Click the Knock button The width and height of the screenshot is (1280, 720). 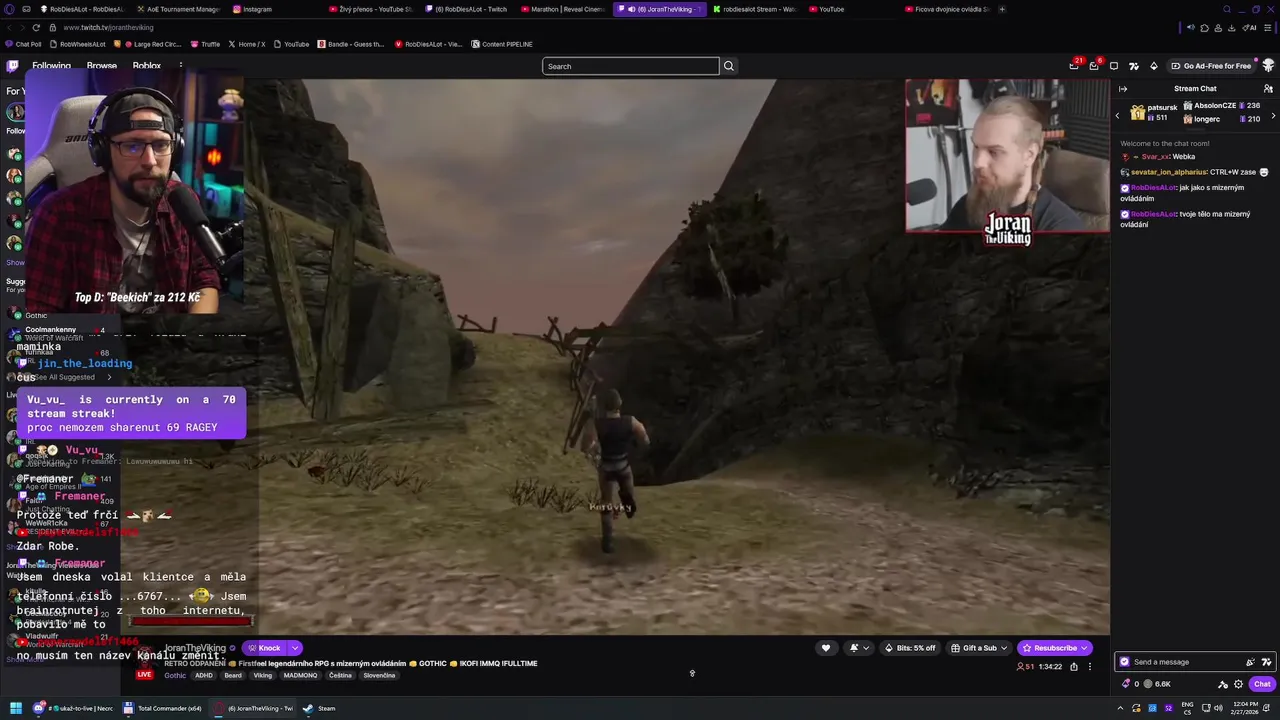[x=264, y=648]
